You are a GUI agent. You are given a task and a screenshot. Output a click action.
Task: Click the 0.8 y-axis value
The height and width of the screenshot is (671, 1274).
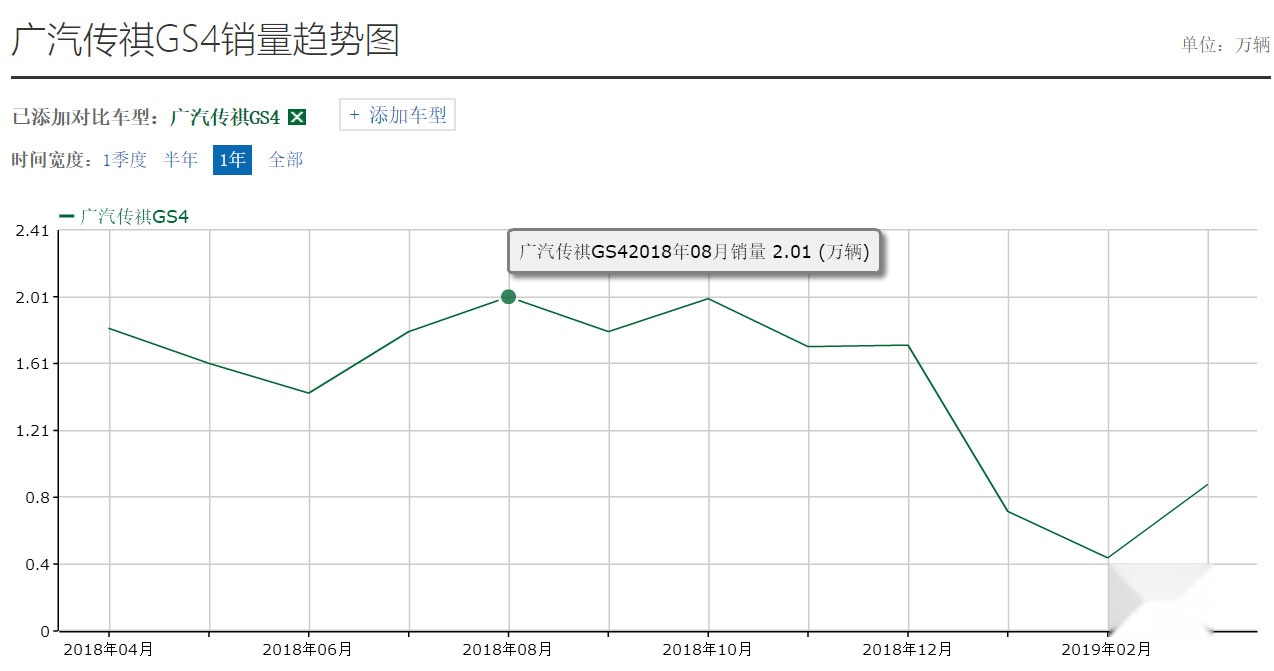click(x=36, y=497)
